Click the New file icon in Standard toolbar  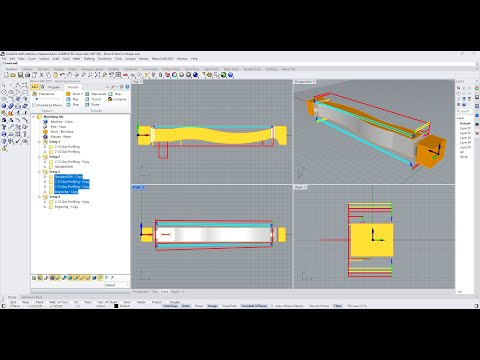[6, 75]
